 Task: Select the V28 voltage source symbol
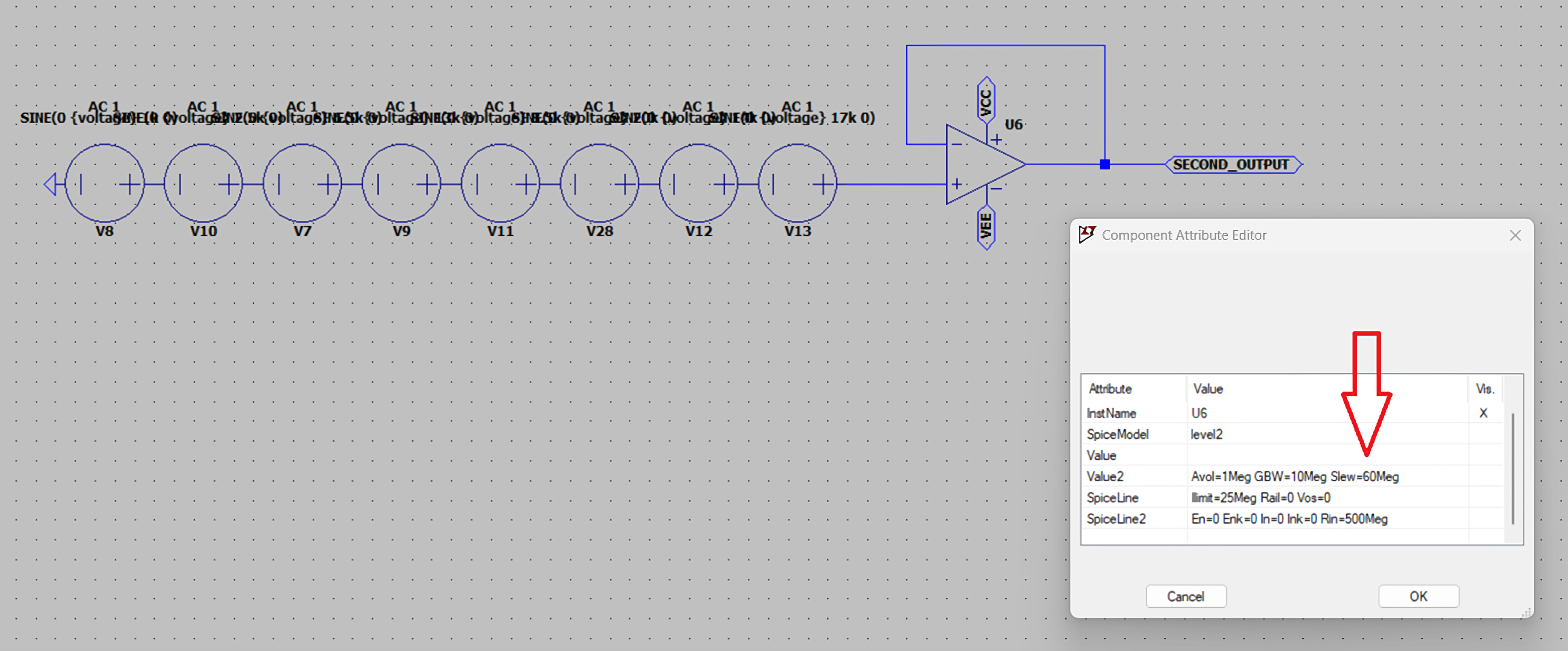point(599,183)
